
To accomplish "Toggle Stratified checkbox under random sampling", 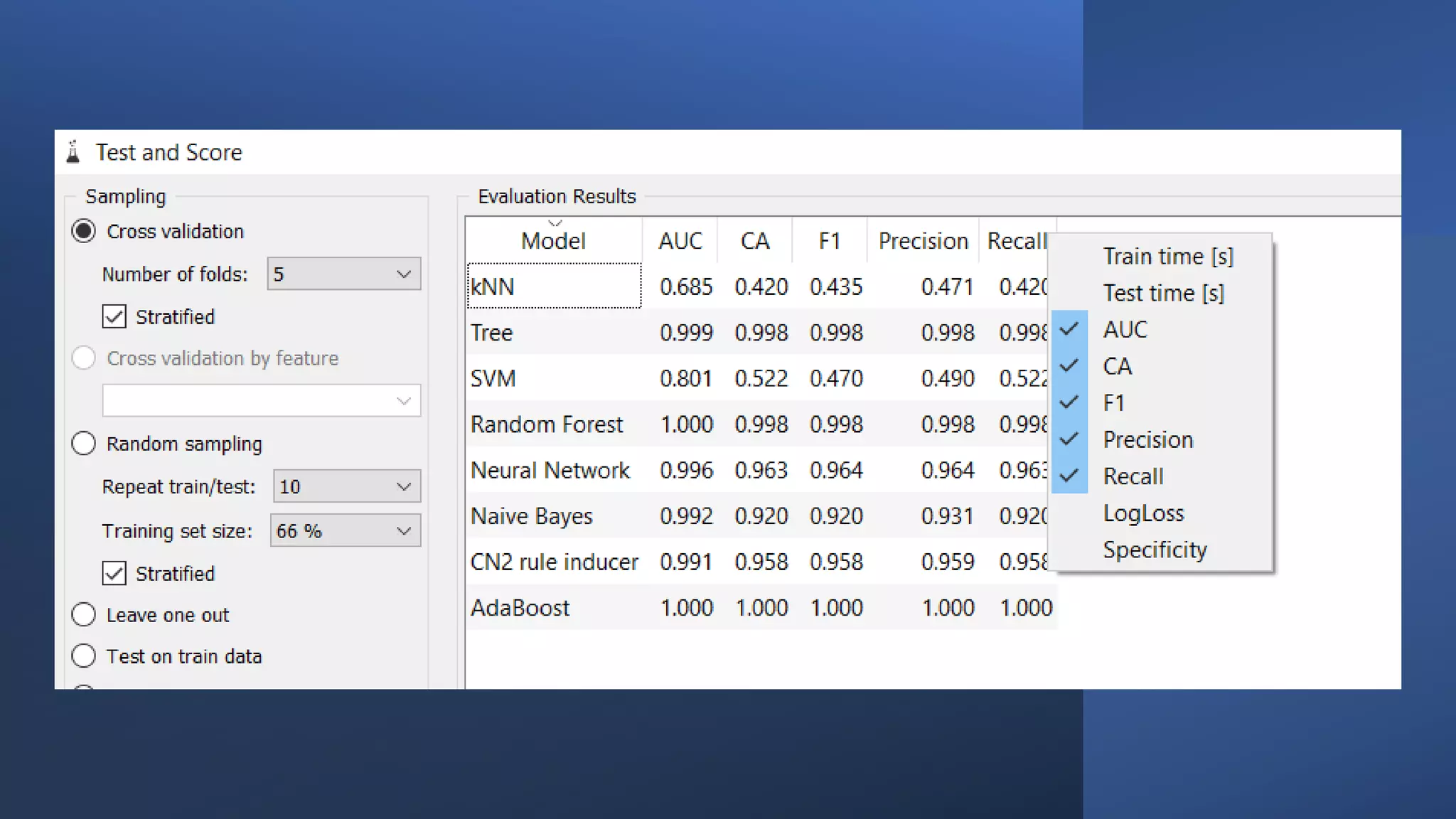I will tap(114, 573).
